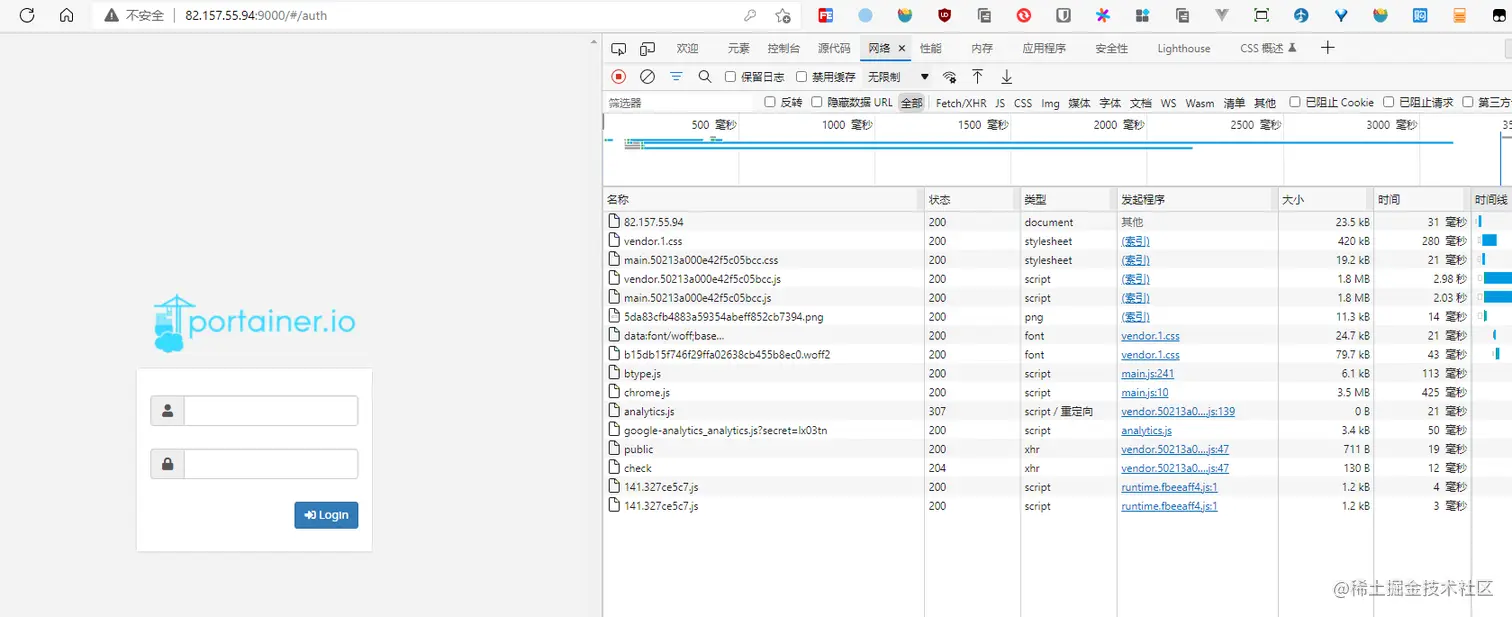Open network search panel
The width and height of the screenshot is (1512, 617).
pos(705,76)
